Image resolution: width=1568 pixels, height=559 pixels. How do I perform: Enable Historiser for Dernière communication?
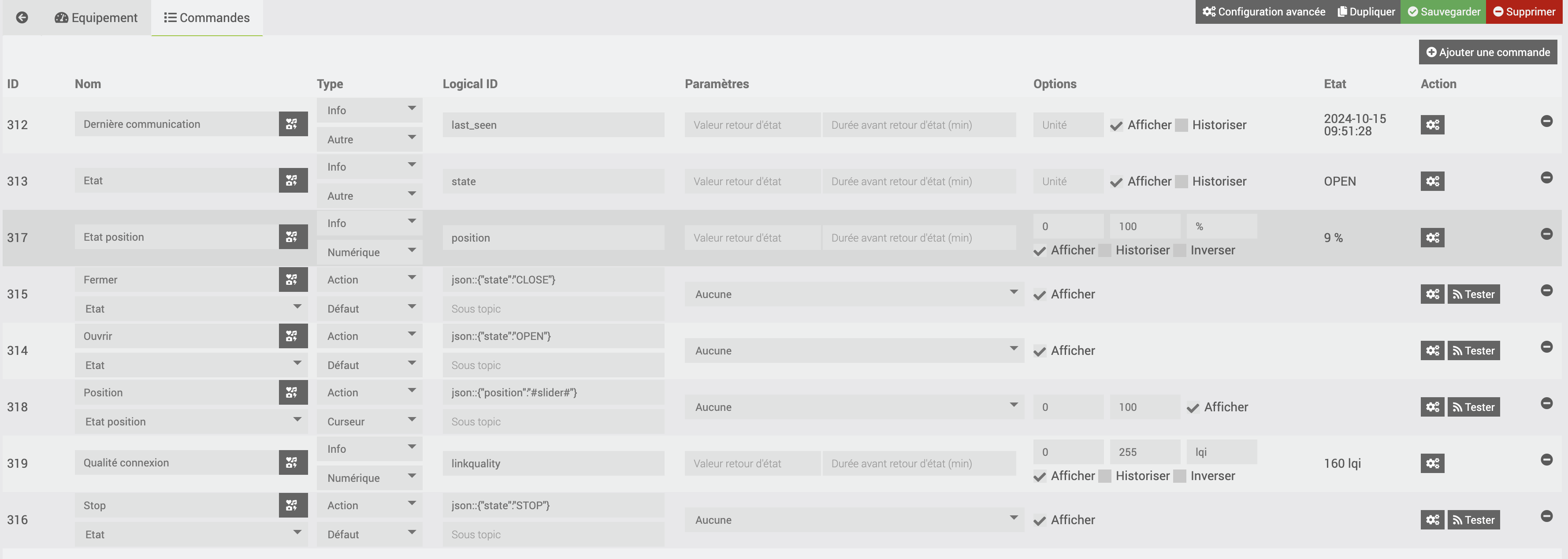pos(1181,126)
